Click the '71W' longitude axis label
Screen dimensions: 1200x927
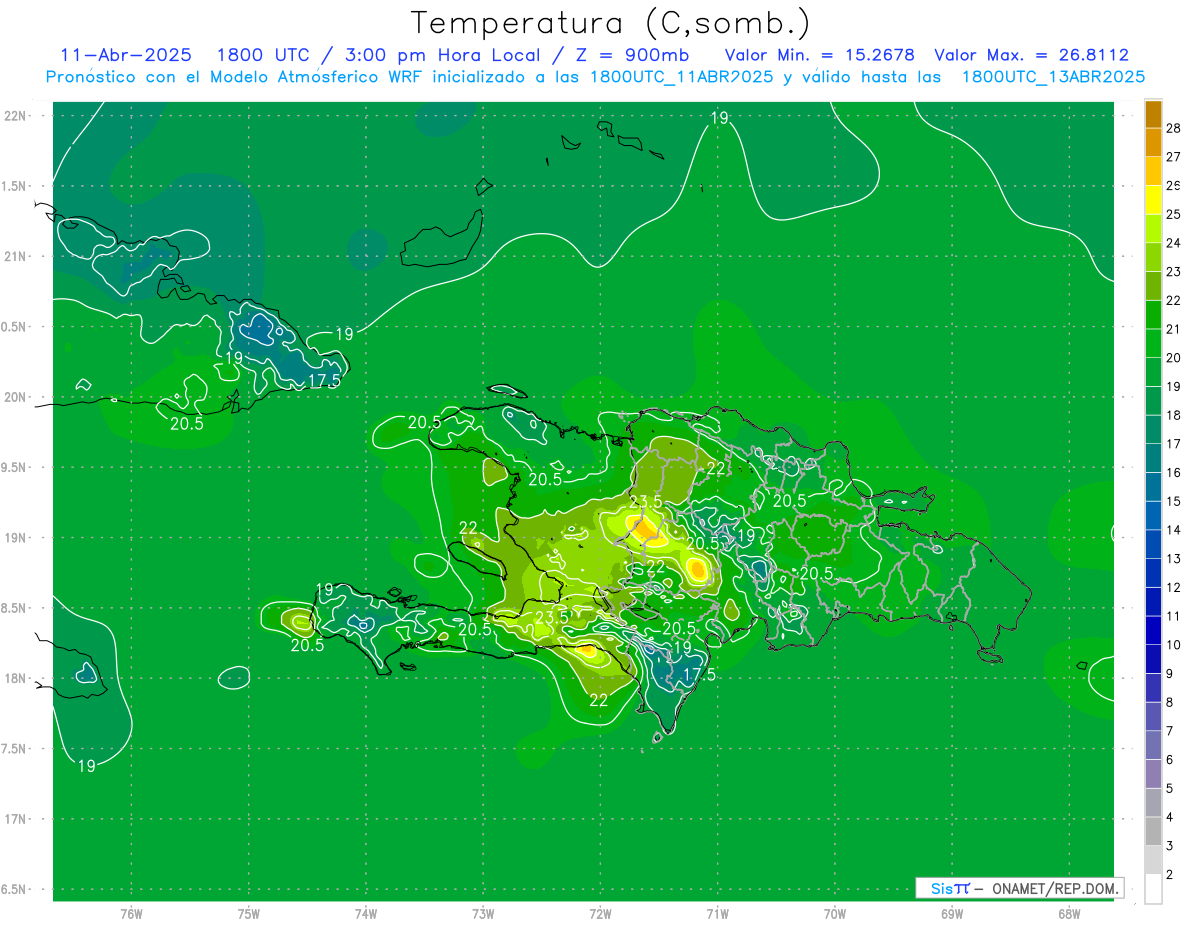[x=717, y=914]
